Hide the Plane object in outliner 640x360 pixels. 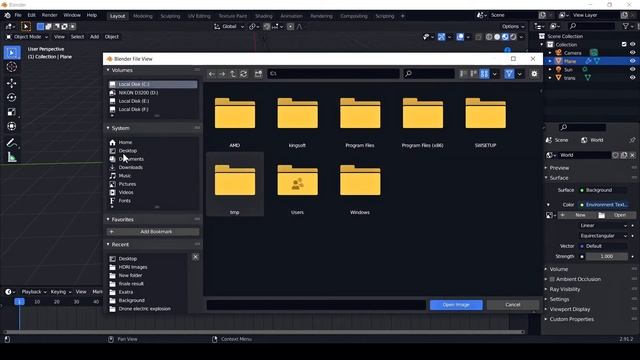click(x=632, y=61)
